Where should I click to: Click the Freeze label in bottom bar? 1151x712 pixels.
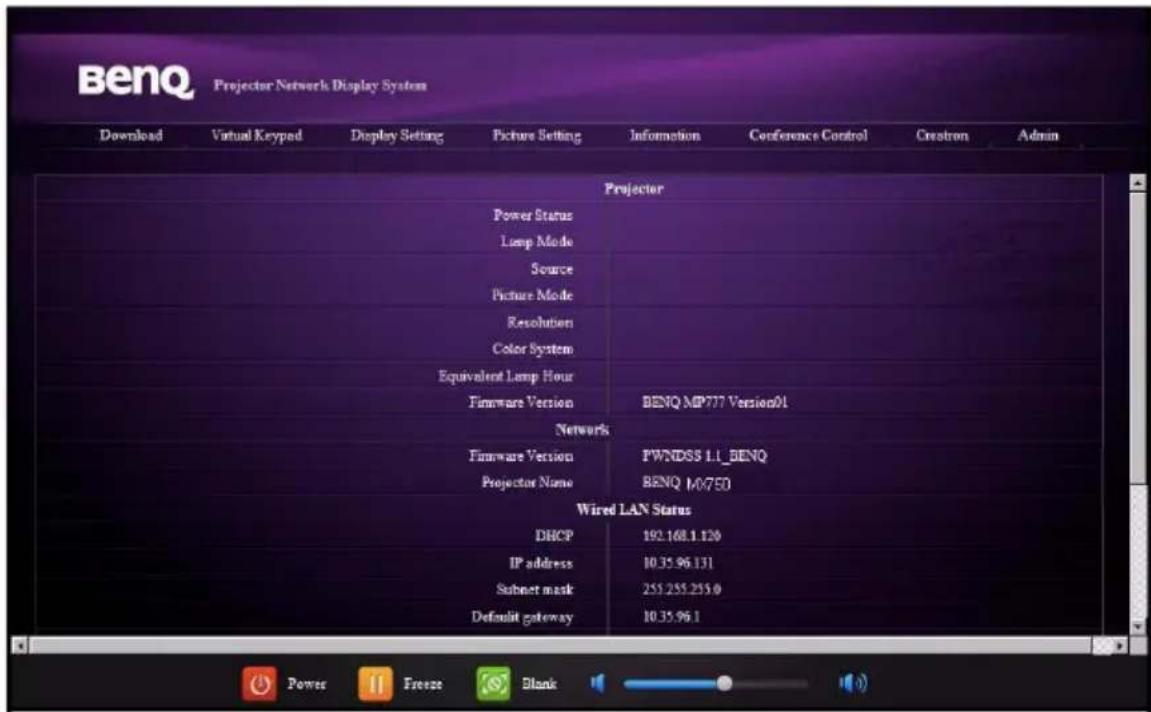coord(423,684)
